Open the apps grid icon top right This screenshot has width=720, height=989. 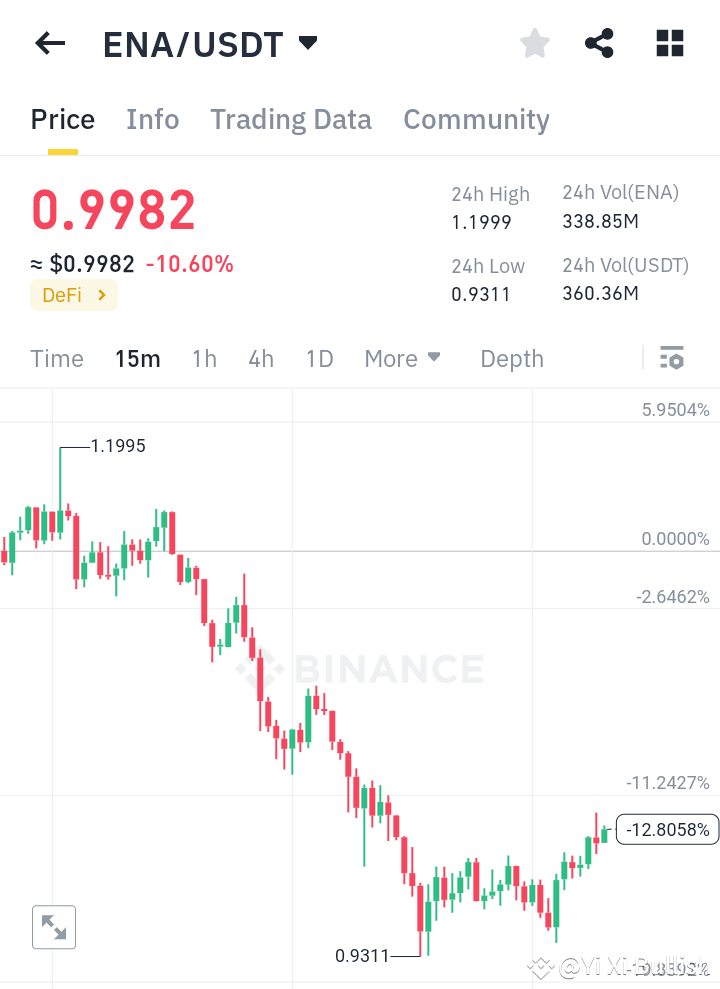pos(668,43)
